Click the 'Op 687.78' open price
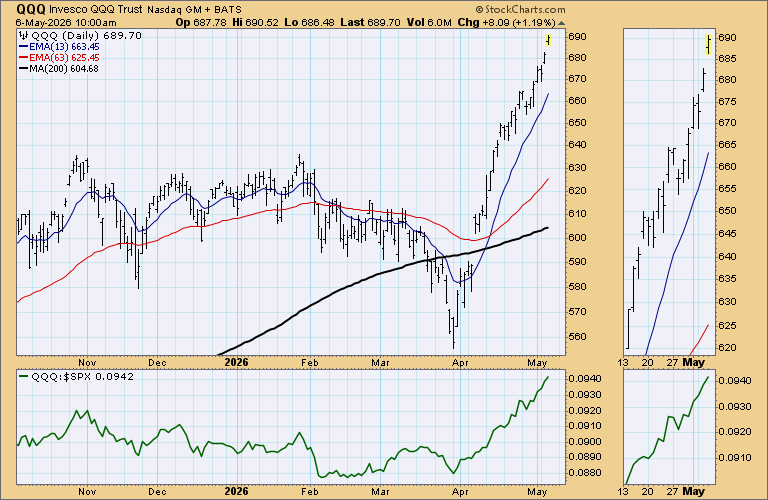Screen dimensions: 768x500 pyautogui.click(x=201, y=23)
